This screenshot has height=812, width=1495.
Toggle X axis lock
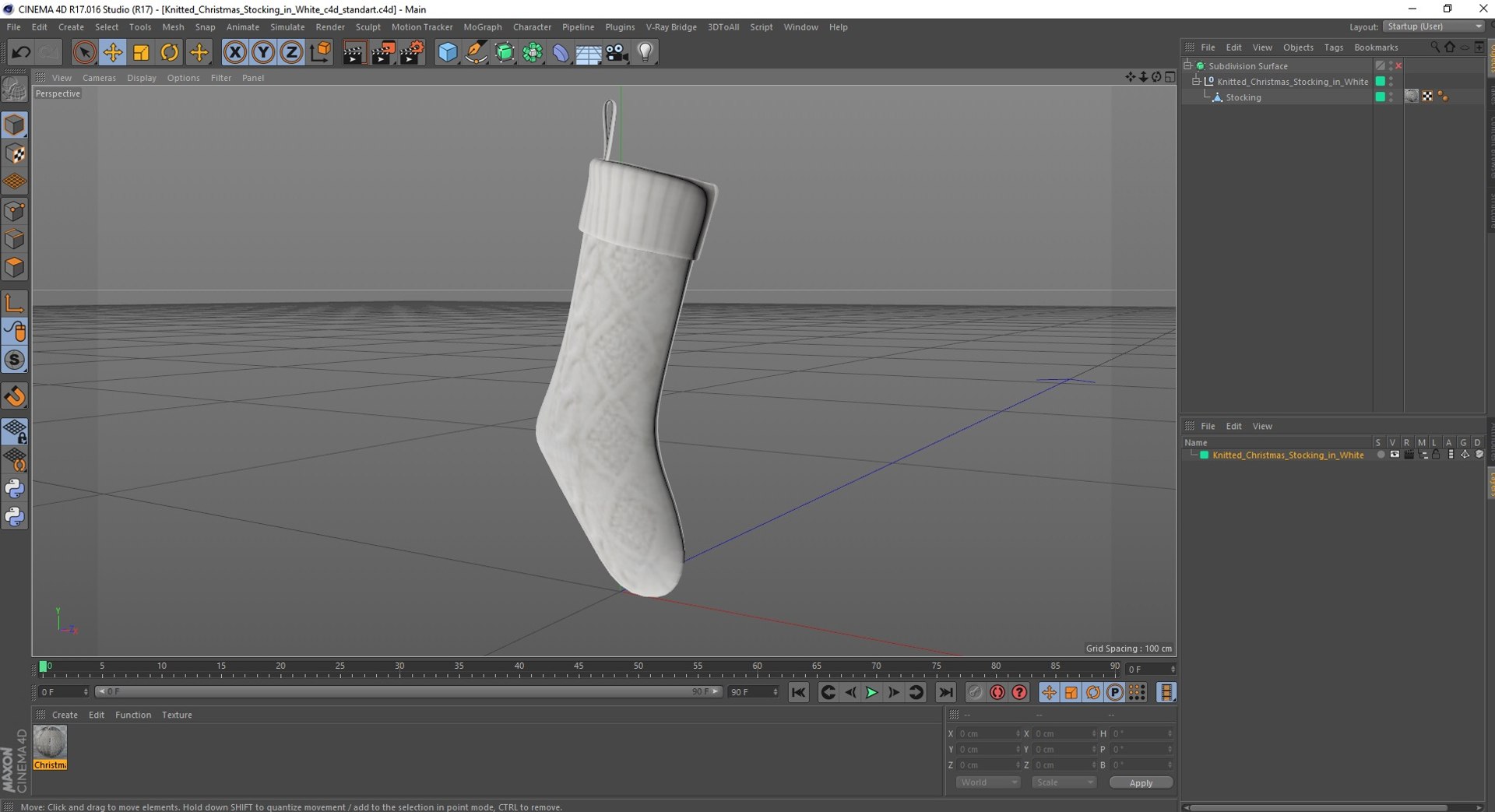[234, 53]
